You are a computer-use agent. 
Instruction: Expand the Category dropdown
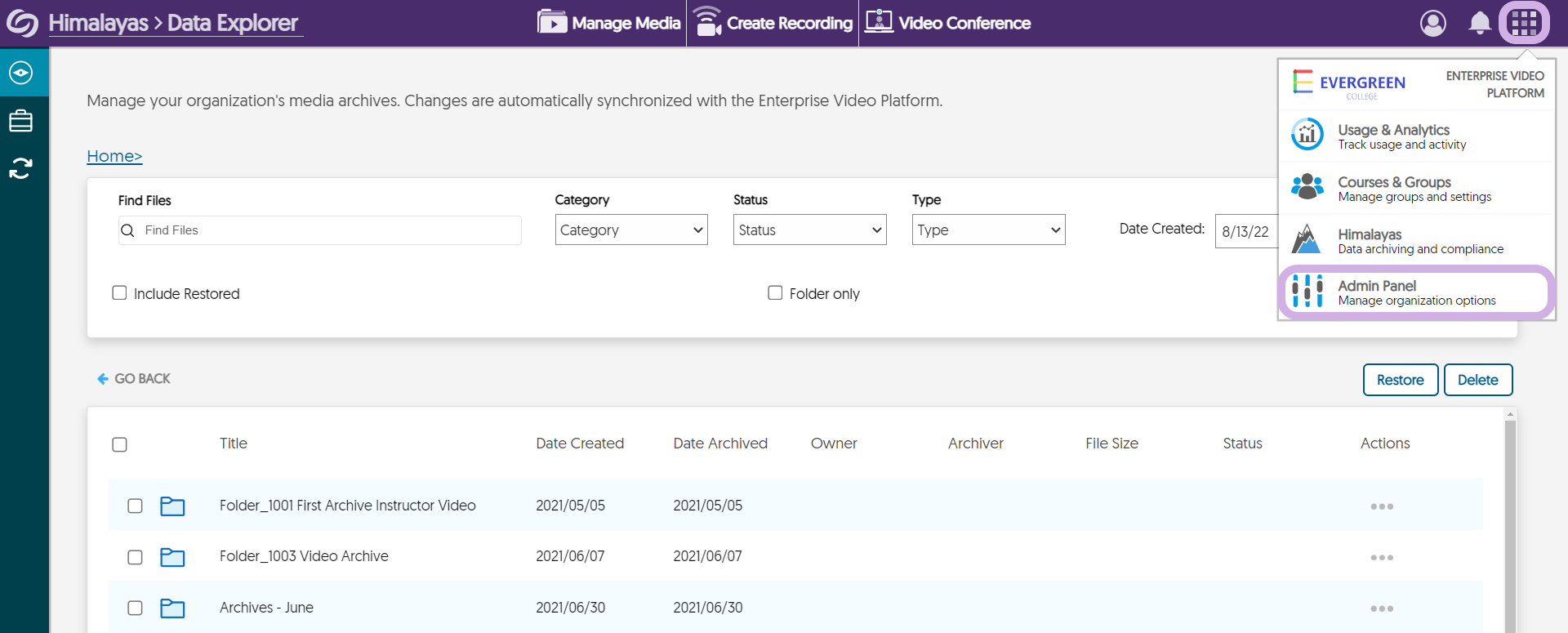click(x=630, y=230)
